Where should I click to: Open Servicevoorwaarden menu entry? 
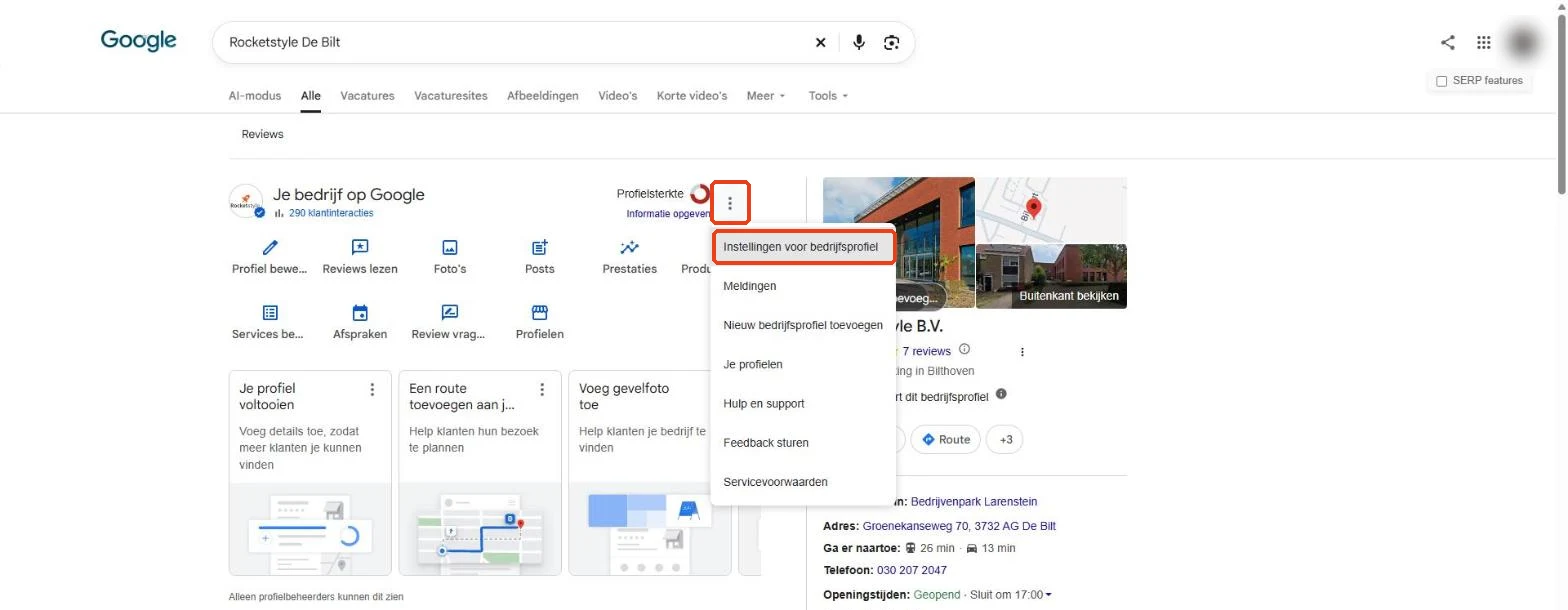[803, 481]
